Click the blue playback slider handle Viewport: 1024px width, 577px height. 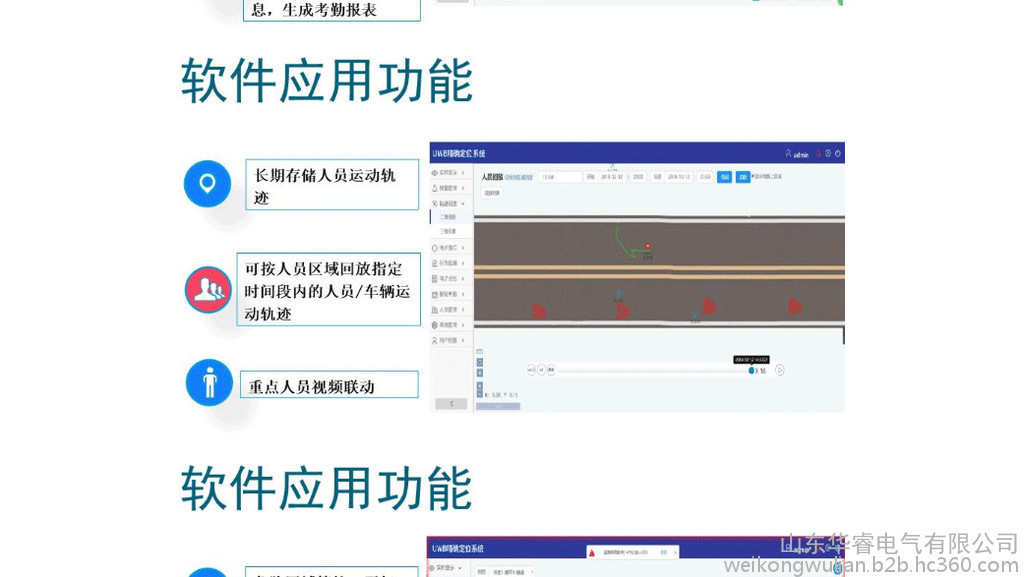click(x=751, y=370)
